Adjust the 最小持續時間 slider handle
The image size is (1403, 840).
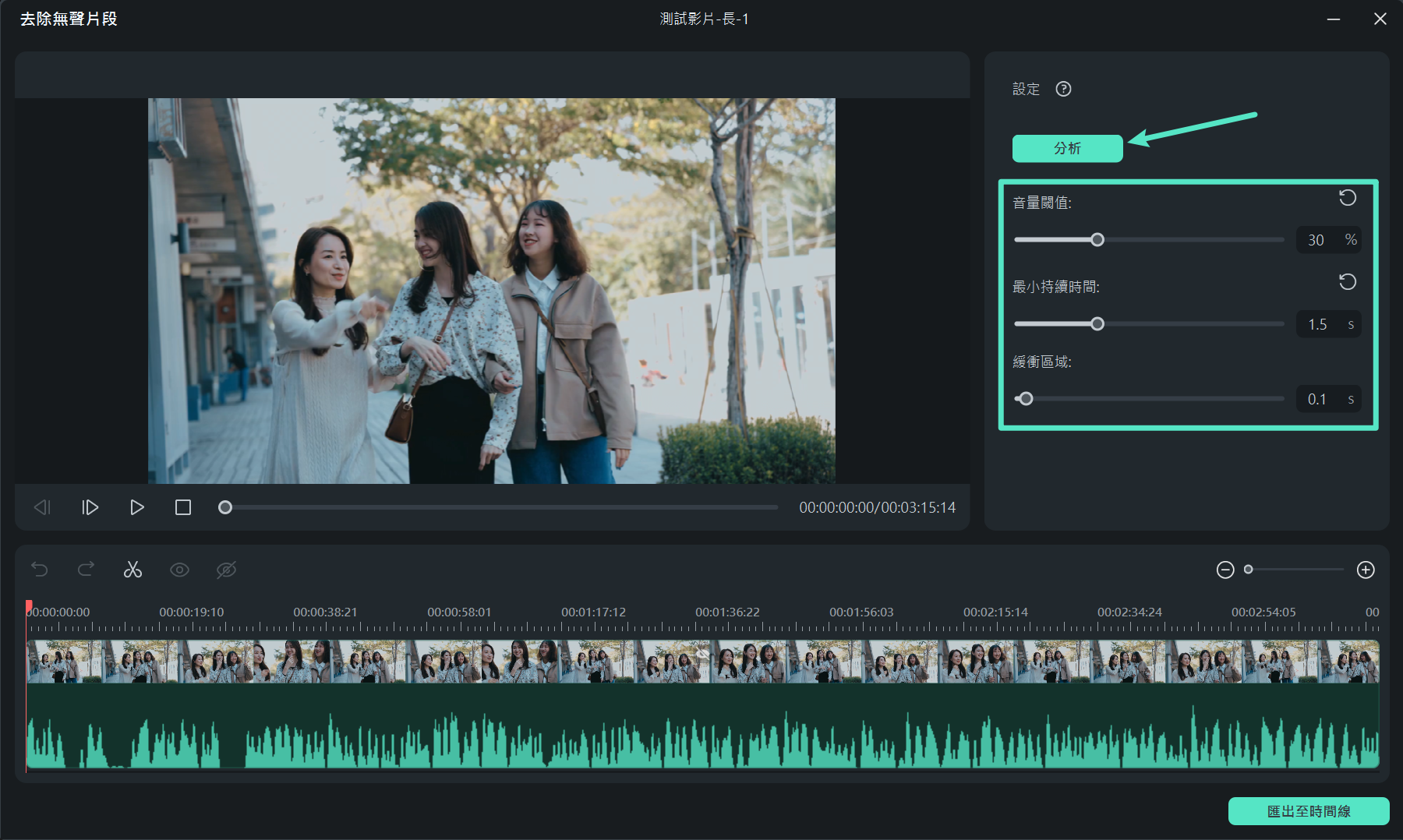click(x=1097, y=324)
